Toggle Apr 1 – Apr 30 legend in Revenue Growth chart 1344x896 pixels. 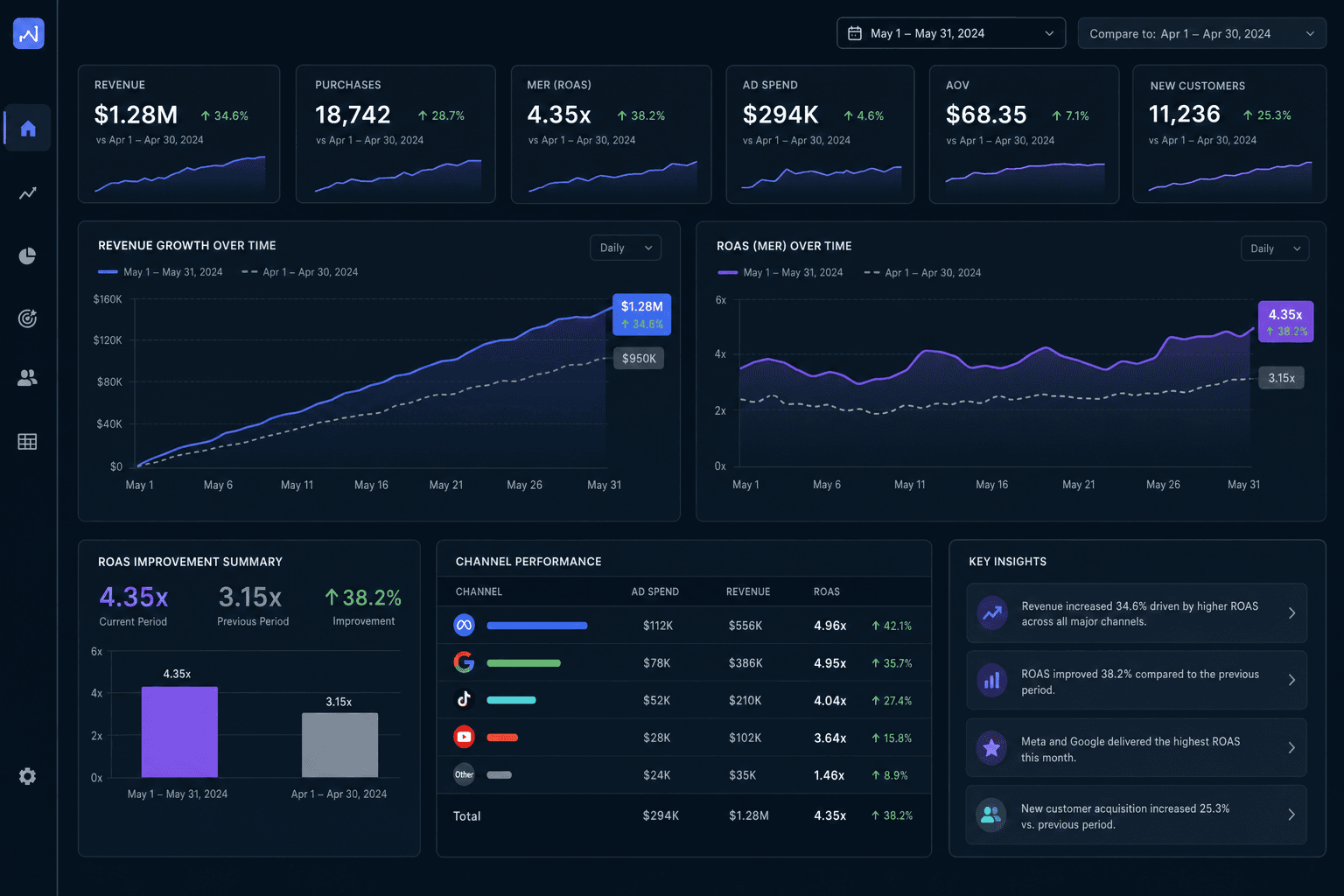point(299,272)
